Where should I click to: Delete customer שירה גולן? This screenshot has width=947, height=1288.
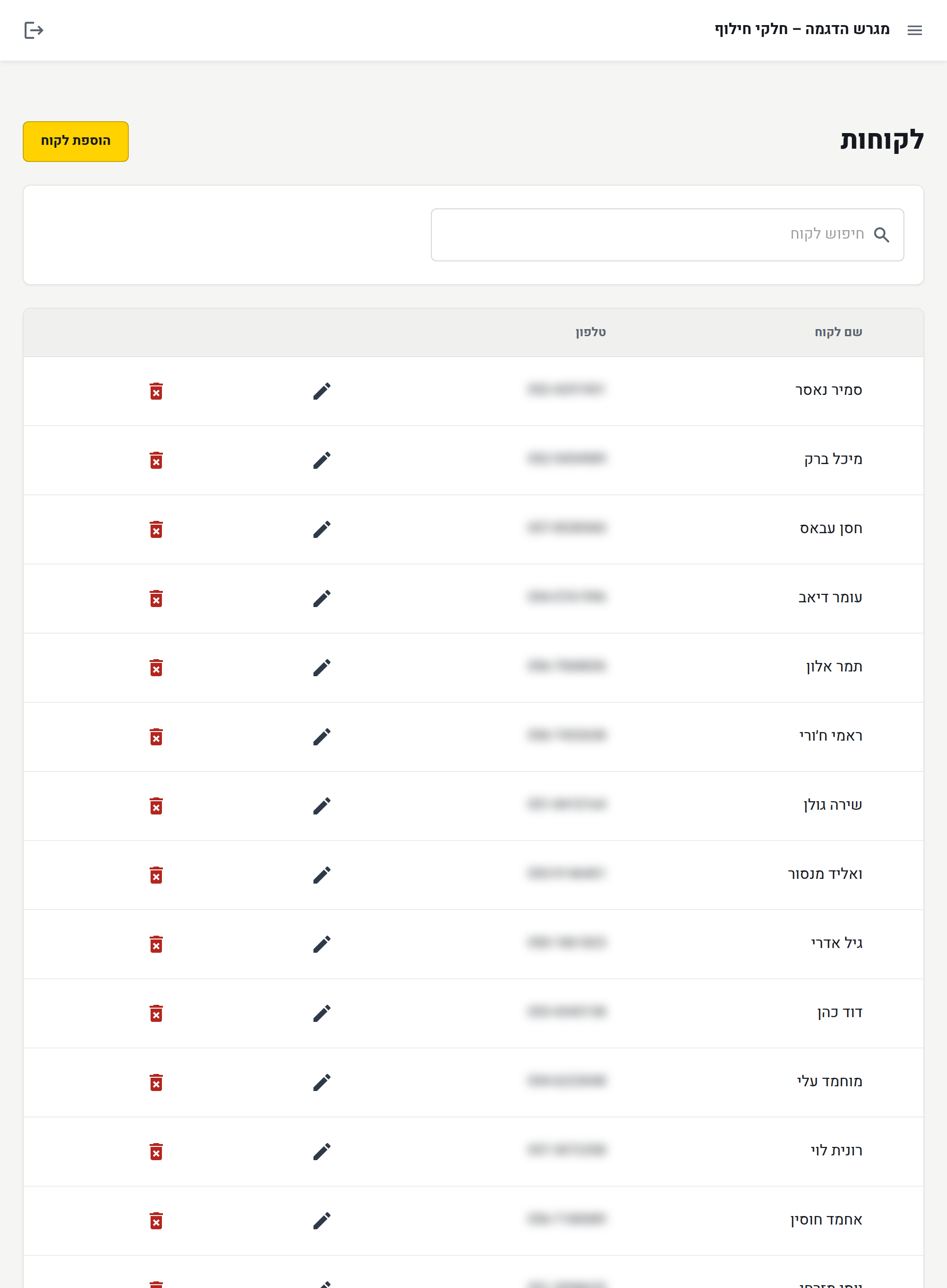tap(156, 806)
